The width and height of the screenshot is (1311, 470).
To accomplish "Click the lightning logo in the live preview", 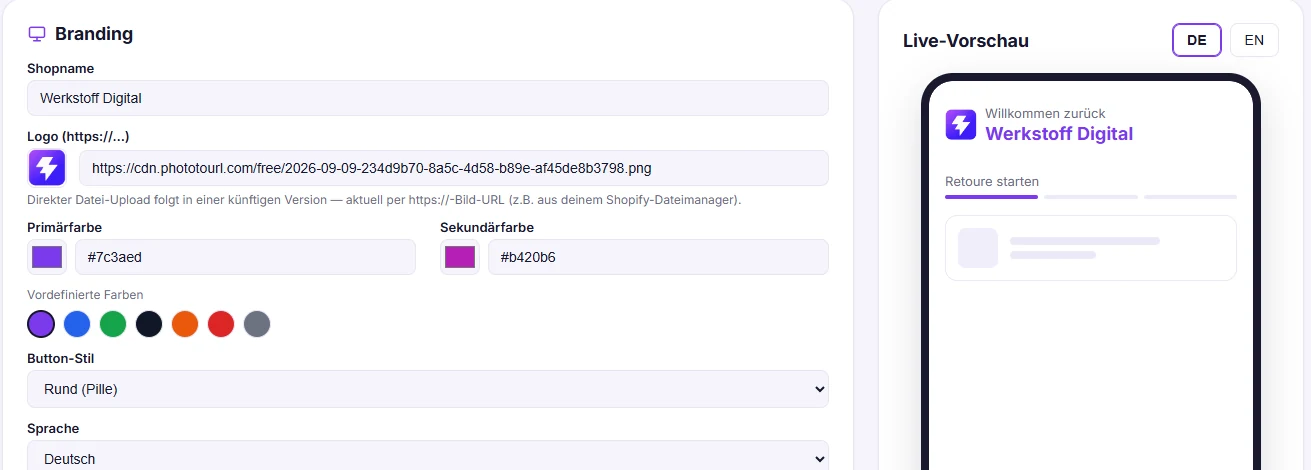I will [961, 125].
